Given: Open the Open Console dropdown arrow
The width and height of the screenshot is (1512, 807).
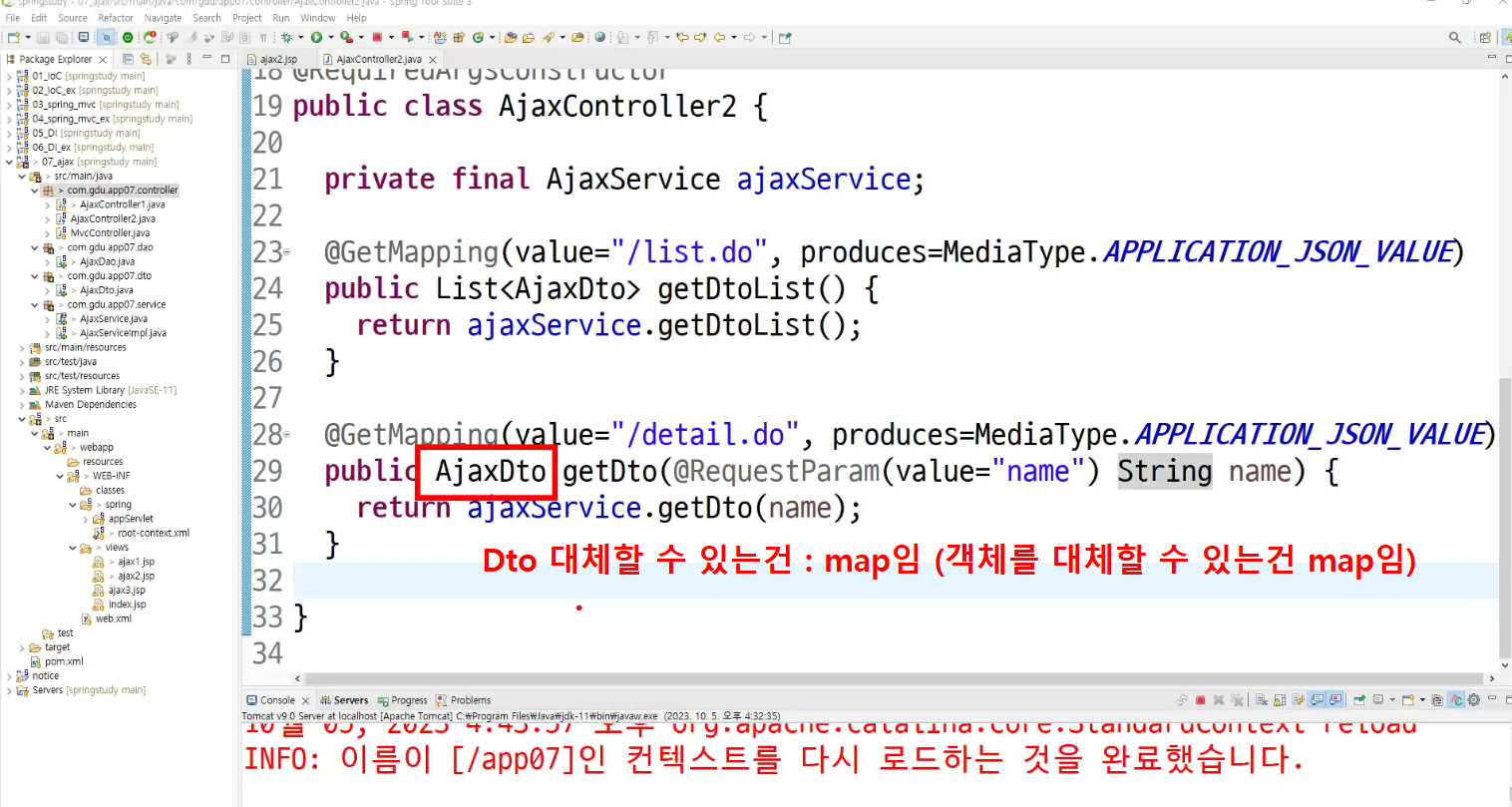Looking at the screenshot, I should click(1422, 700).
